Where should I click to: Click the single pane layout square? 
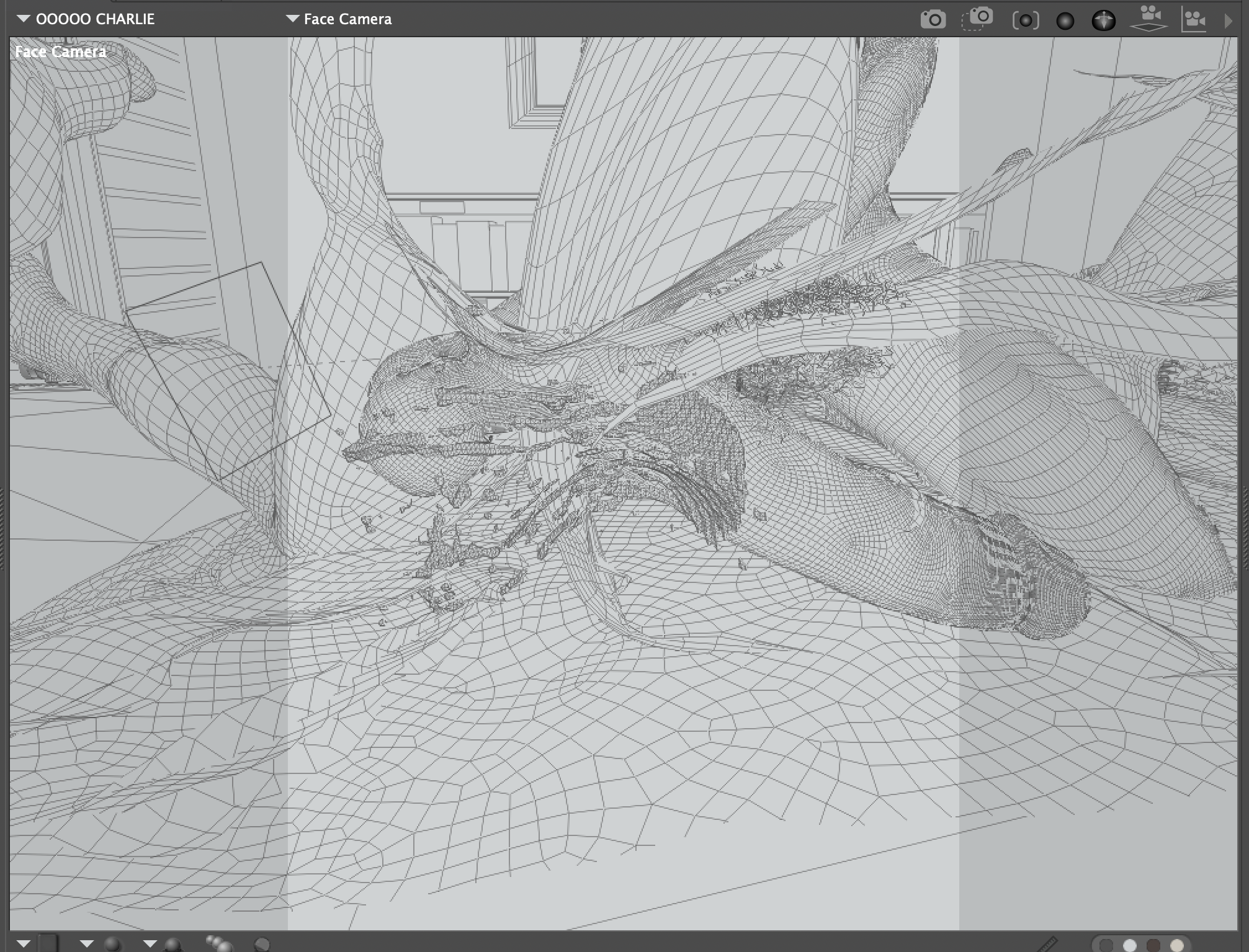tap(50, 943)
